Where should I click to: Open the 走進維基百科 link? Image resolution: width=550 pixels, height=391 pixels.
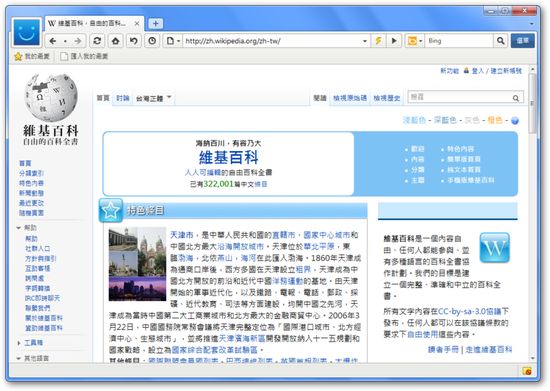pos(489,349)
